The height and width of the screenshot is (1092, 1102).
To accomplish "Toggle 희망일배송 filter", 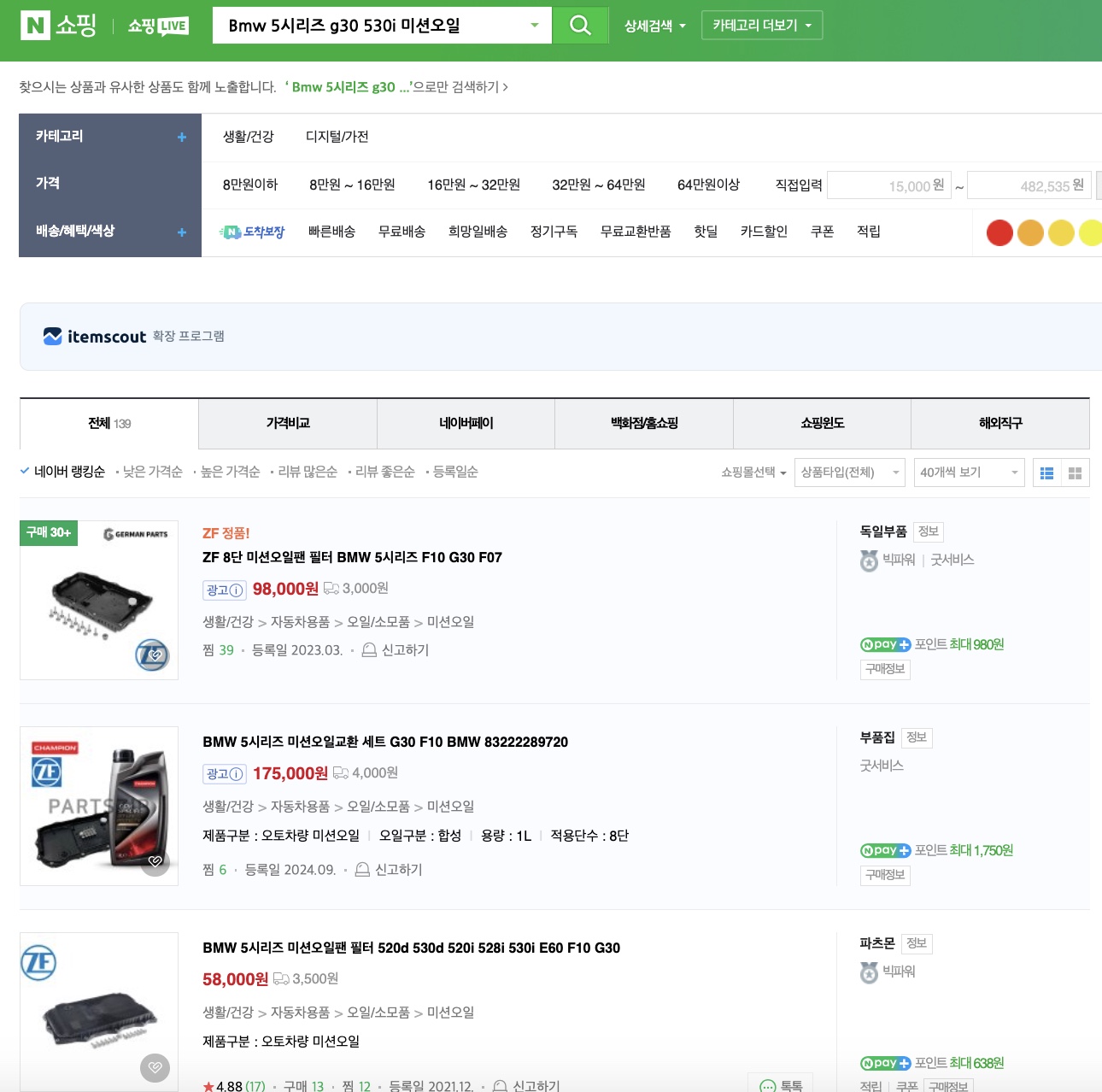I will (x=478, y=232).
